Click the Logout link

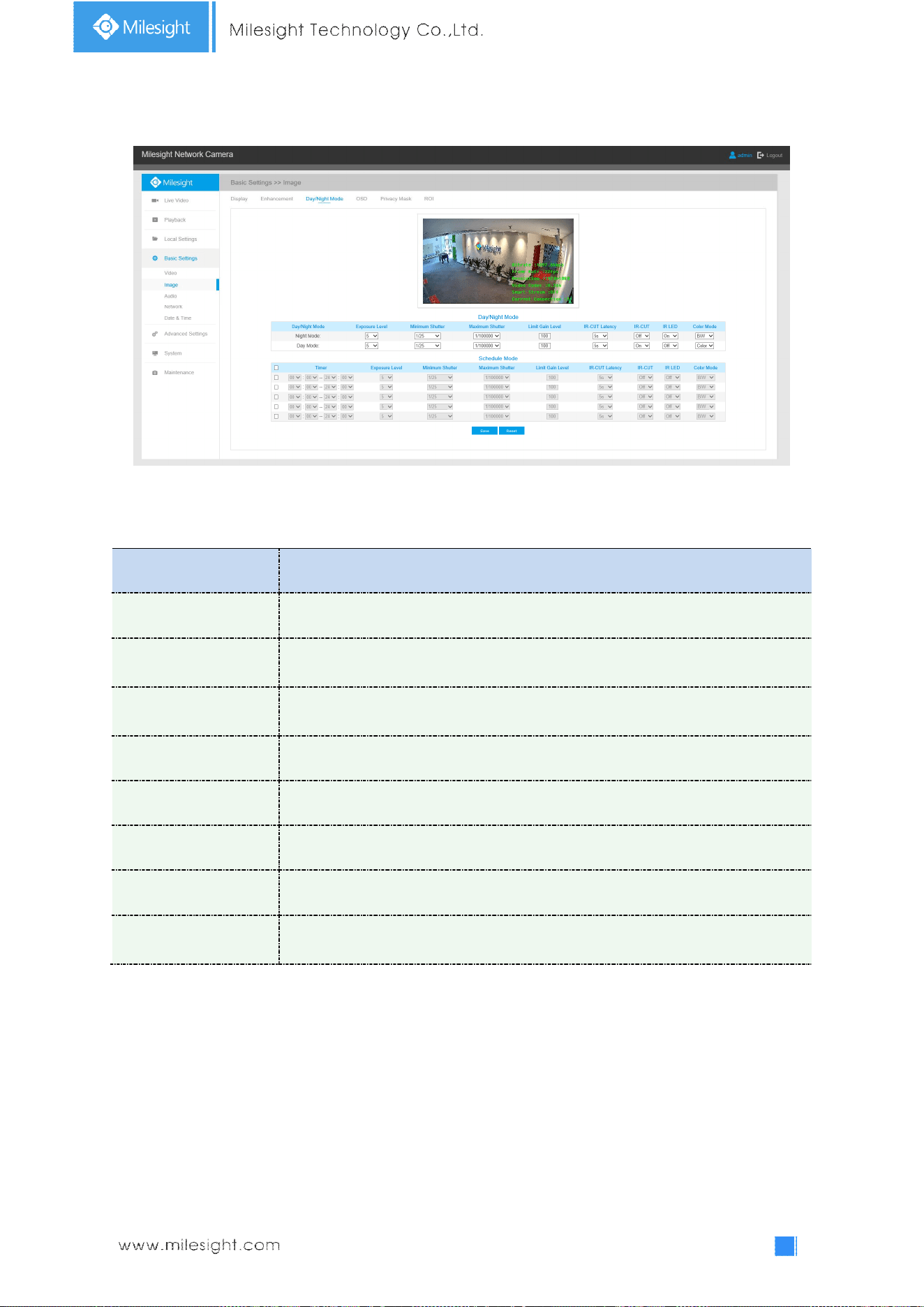point(775,156)
